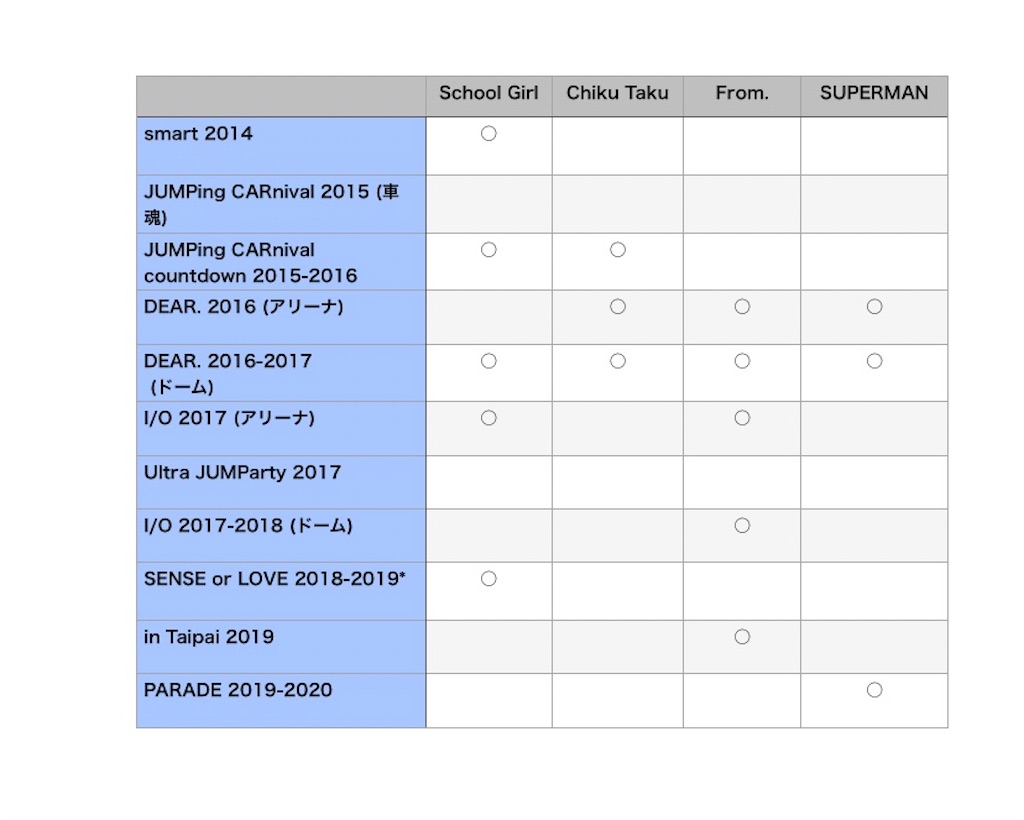1024x820 pixels.
Task: Click From. circle in I/O 2017-2018 dome row
Action: 742,526
